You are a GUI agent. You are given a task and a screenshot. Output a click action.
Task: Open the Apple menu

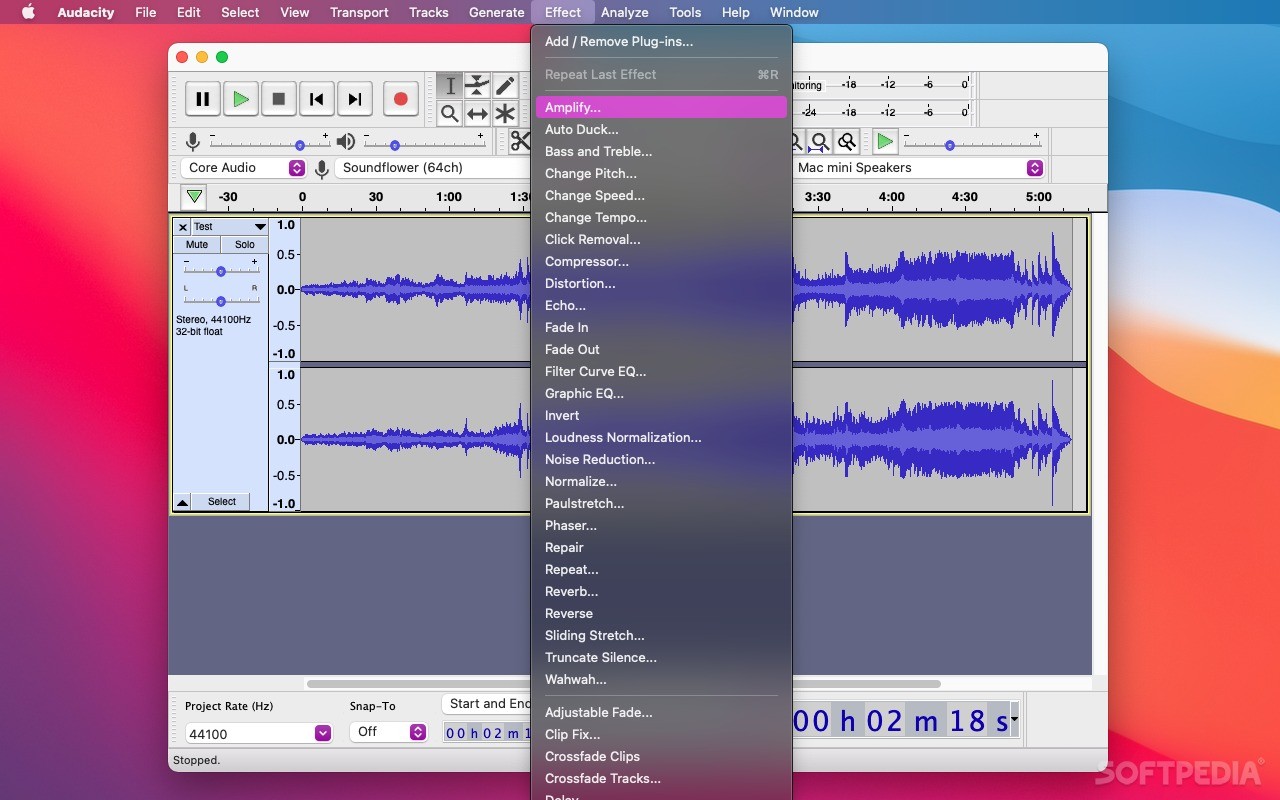(28, 12)
